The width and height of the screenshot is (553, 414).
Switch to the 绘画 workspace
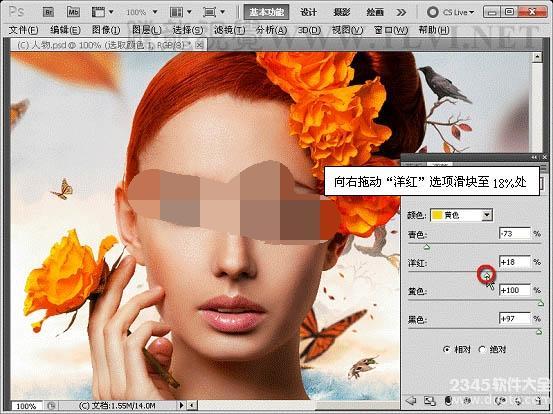(375, 12)
